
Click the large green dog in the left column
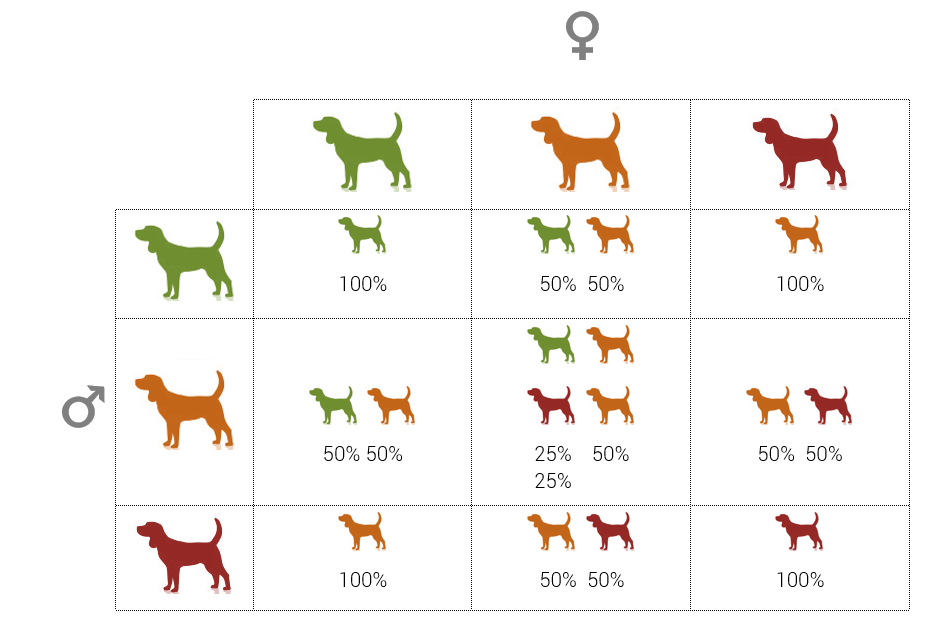coord(185,261)
